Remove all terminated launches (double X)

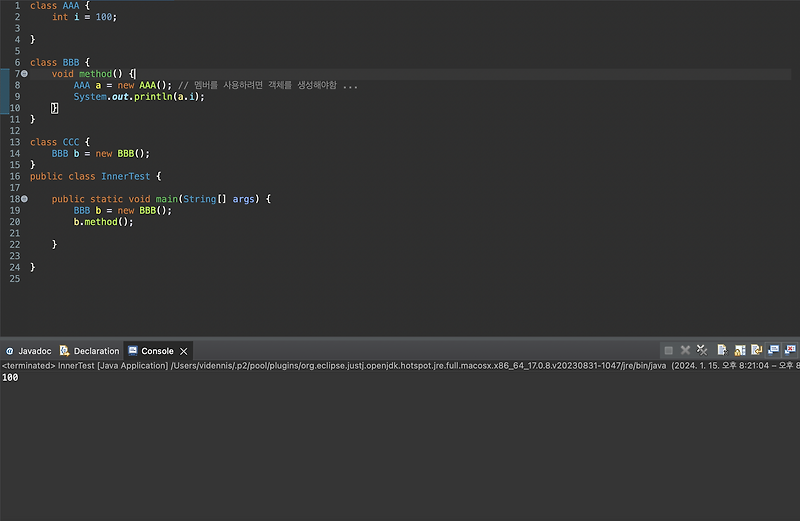pos(702,350)
